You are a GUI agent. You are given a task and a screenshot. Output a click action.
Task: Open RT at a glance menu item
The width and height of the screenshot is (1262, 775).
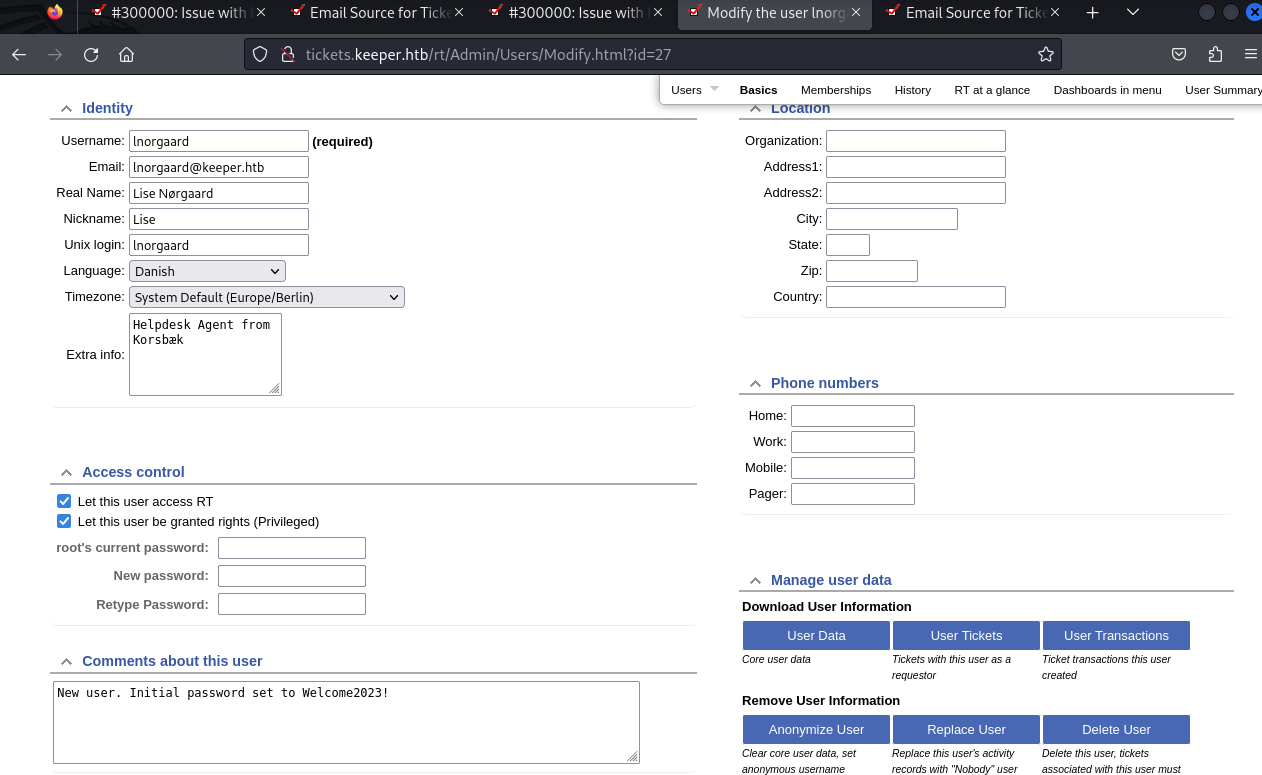tap(992, 90)
